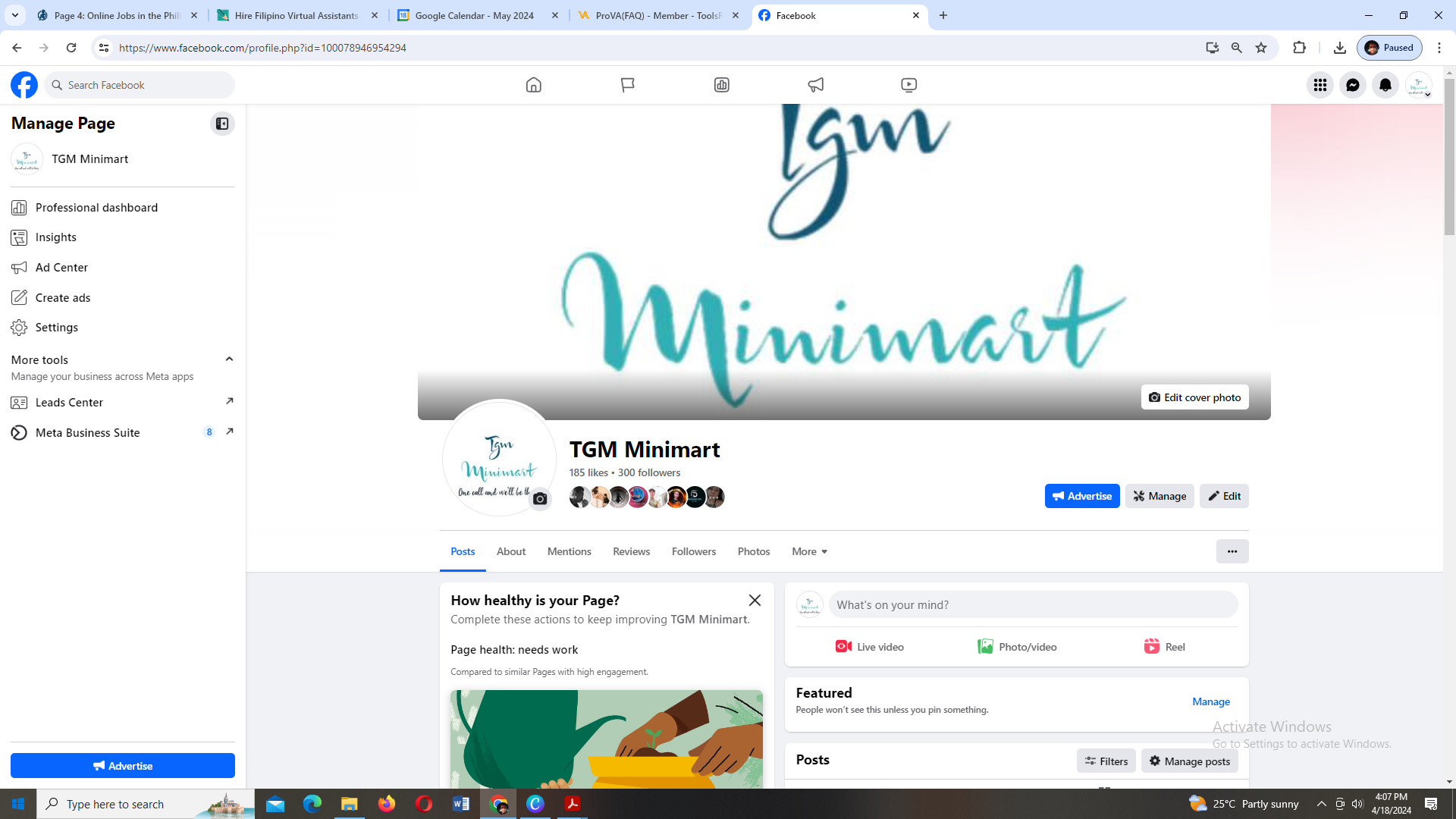The image size is (1456, 819).
Task: Dismiss the How healthy is your Page card
Action: pos(754,600)
